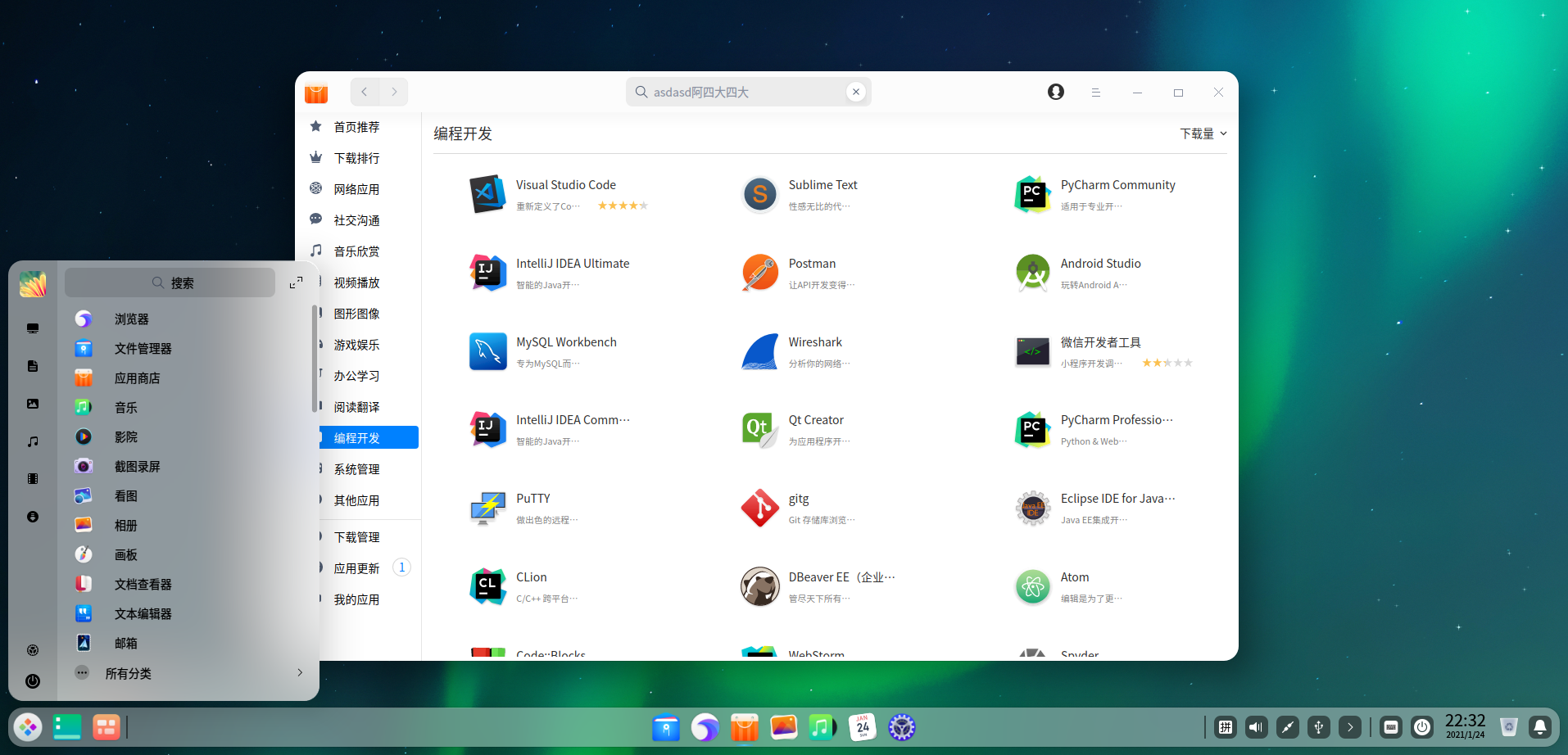Open gitg app icon
Screen dimensions: 1568x755
coord(760,508)
